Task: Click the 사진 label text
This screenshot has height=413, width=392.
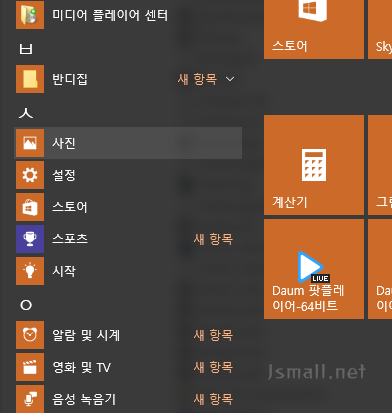Action: (x=64, y=143)
